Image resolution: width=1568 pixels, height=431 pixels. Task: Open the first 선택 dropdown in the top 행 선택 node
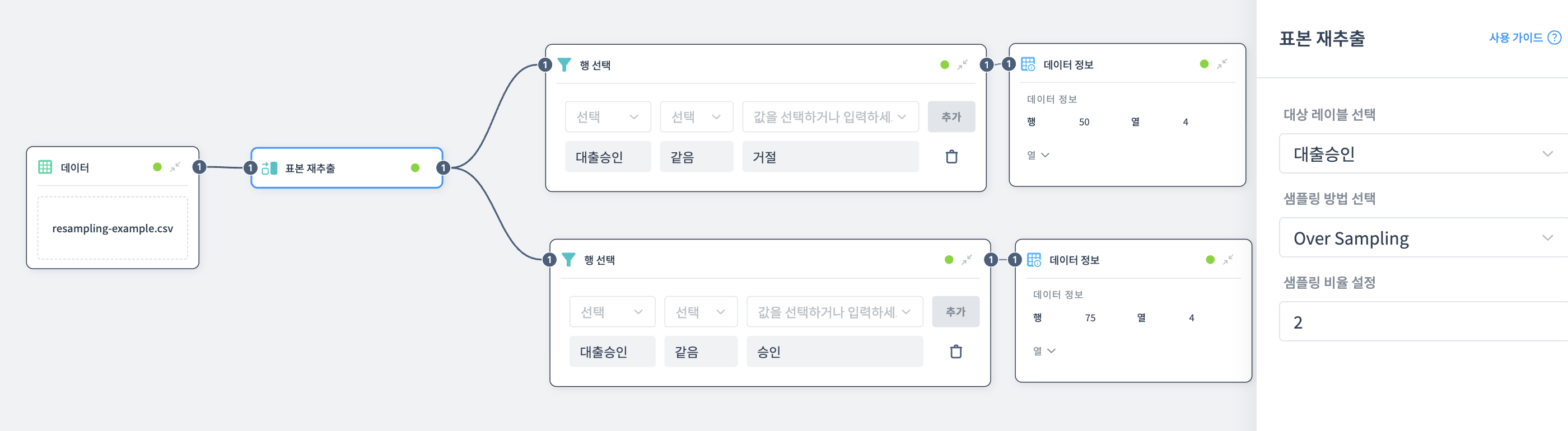tap(608, 116)
